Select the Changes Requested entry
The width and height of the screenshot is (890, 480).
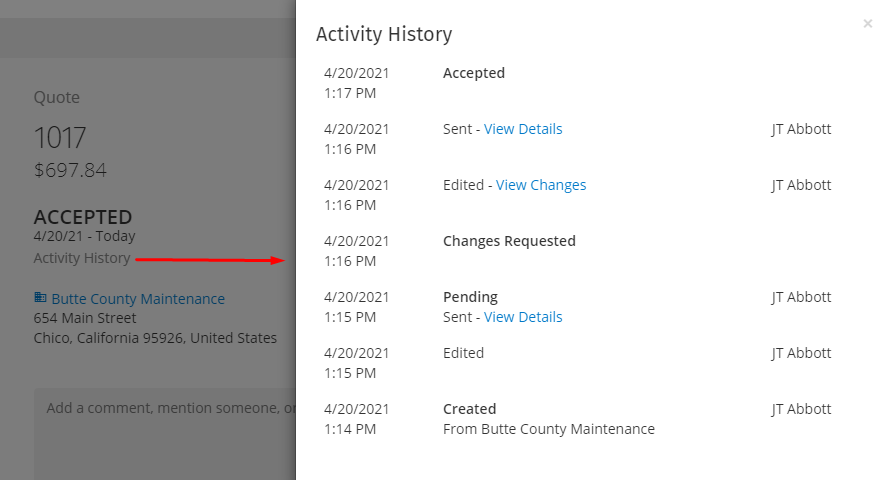tap(509, 241)
